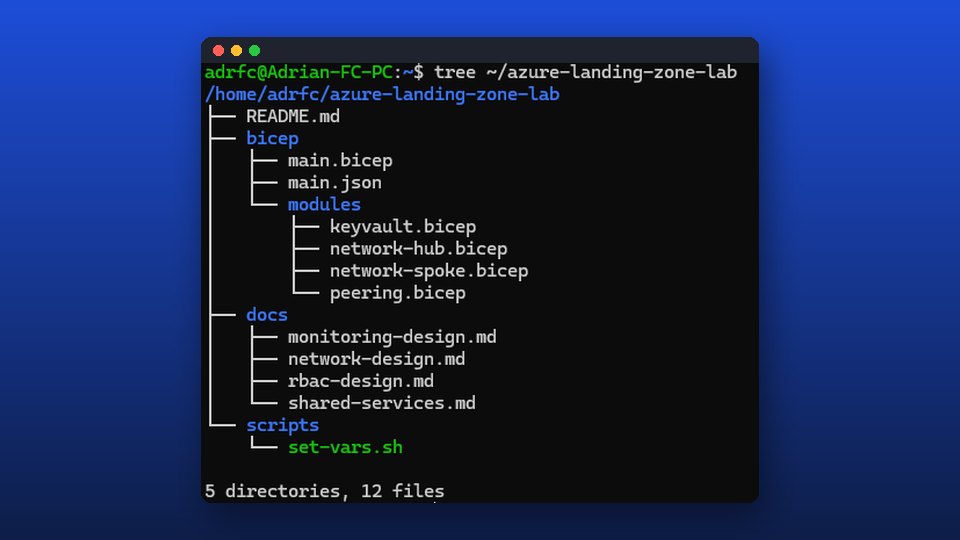Click the bicep directory name
960x540 pixels.
pyautogui.click(x=272, y=138)
